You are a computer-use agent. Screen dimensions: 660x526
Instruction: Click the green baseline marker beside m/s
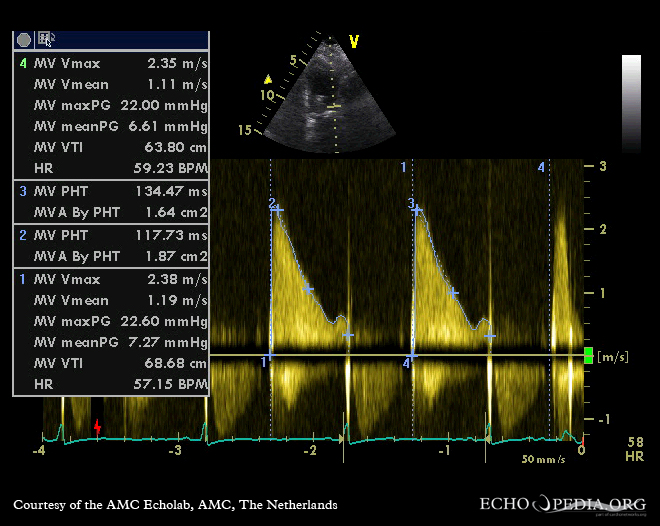pos(589,355)
